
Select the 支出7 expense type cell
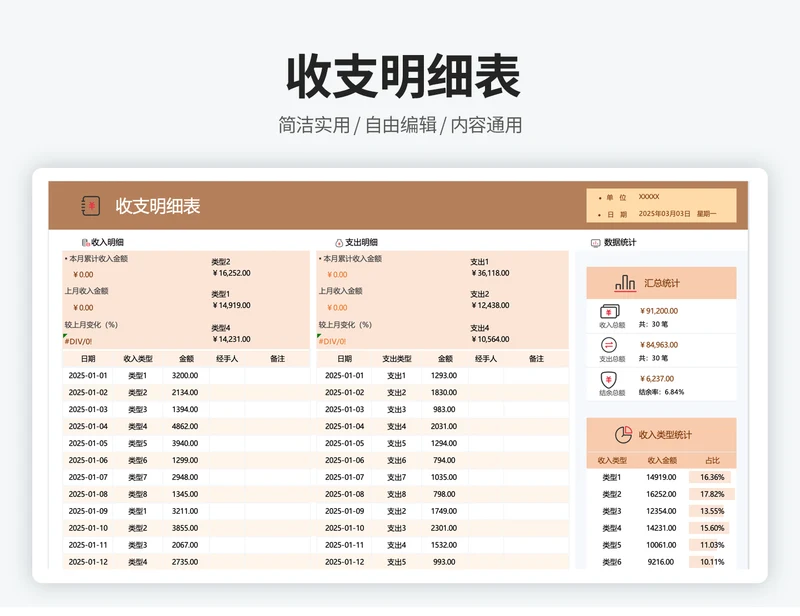(x=396, y=477)
